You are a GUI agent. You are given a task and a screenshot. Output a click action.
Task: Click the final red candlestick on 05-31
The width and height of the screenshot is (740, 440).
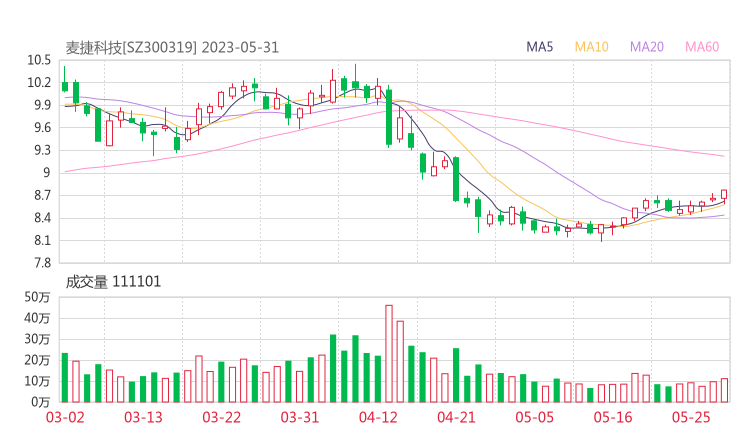[x=724, y=195]
